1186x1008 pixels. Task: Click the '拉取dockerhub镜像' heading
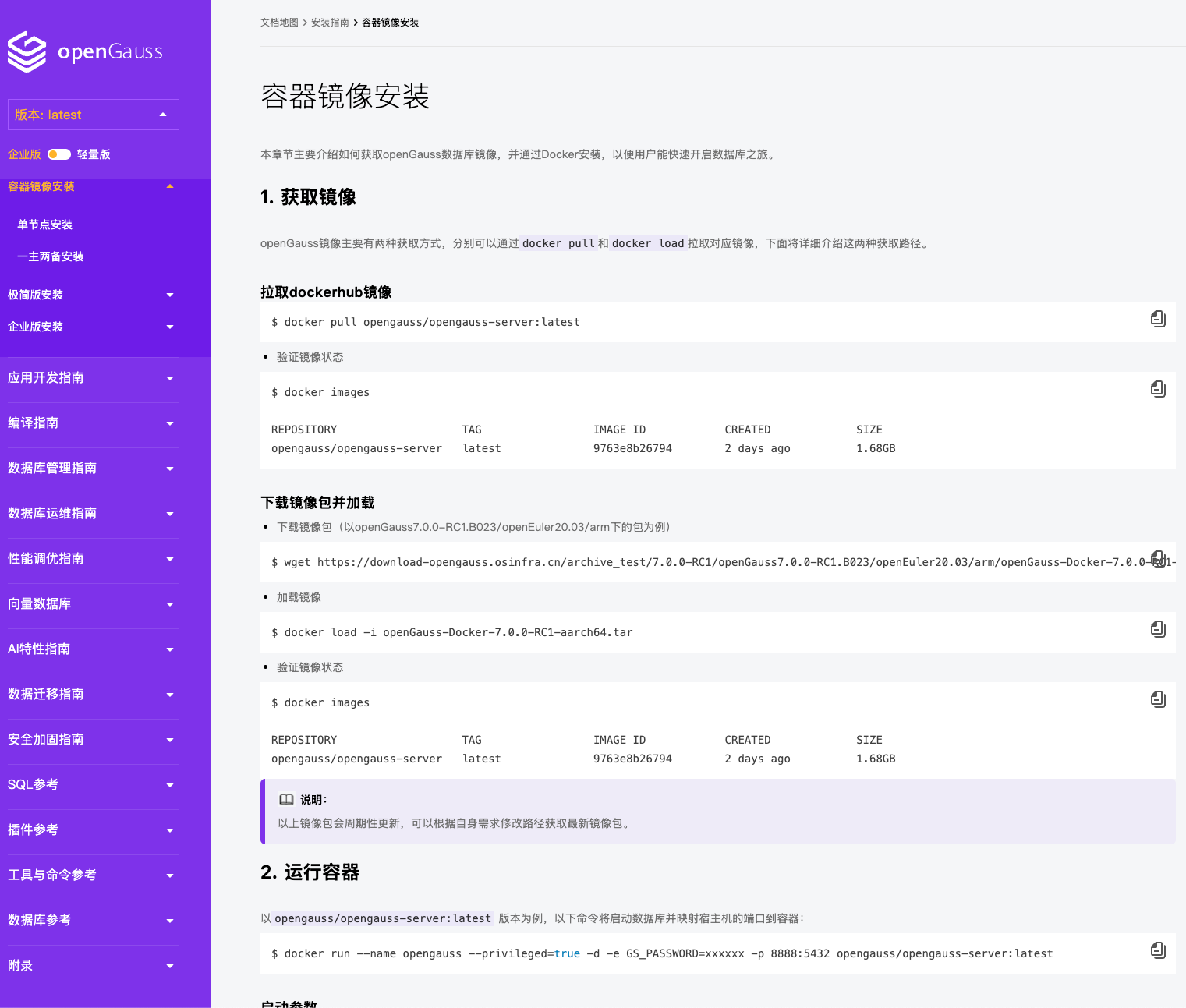click(x=326, y=292)
